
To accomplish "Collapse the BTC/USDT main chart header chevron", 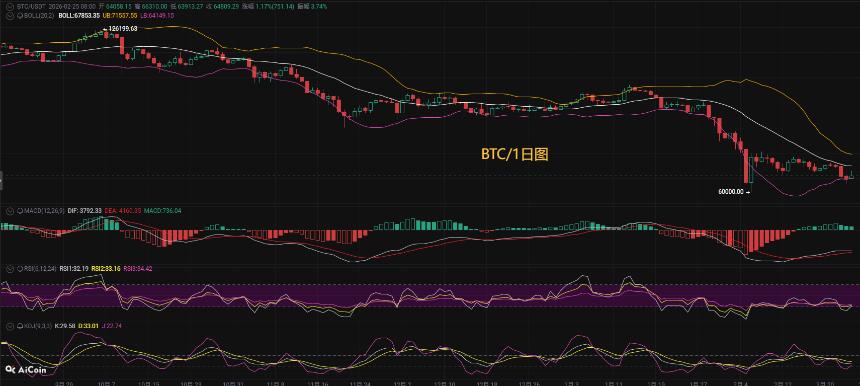I will pyautogui.click(x=9, y=7).
